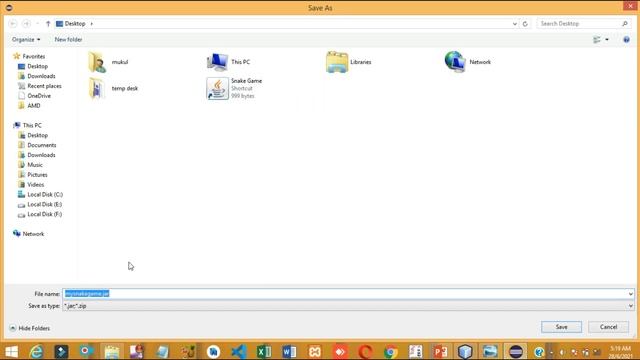
Task: Select the Snake Game shortcut
Action: [234, 88]
